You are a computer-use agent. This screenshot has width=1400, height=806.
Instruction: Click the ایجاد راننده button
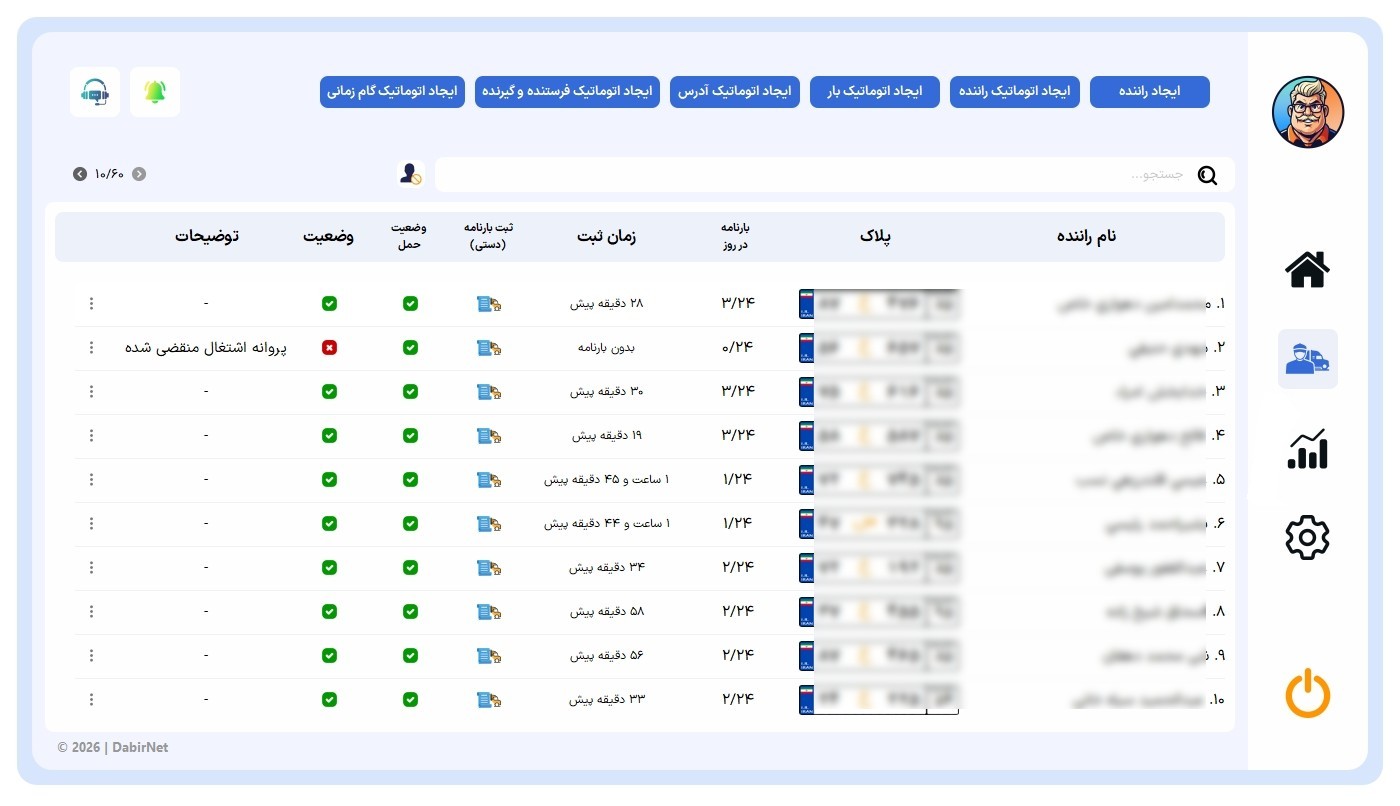click(1150, 92)
